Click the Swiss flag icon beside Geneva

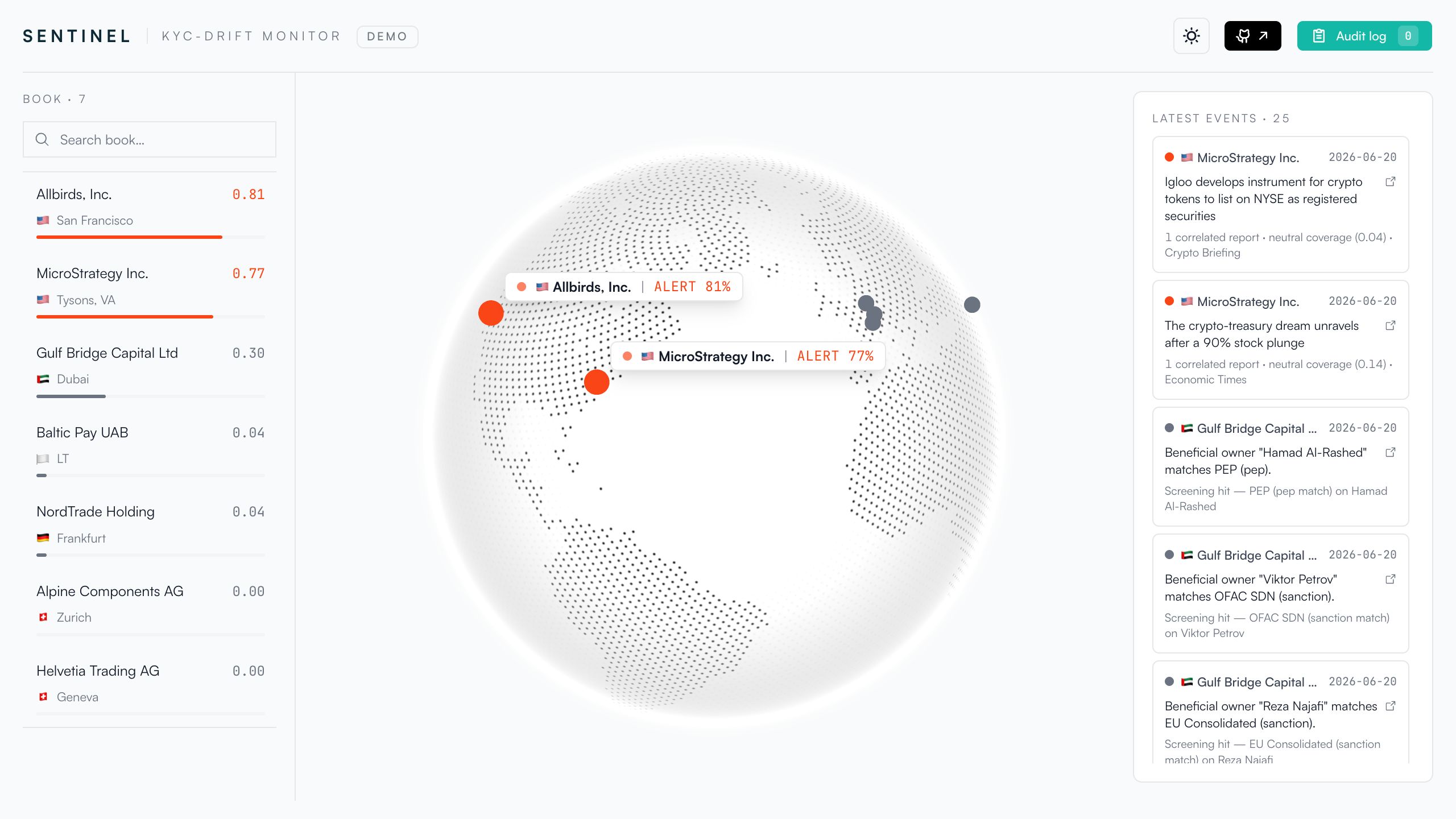(43, 697)
